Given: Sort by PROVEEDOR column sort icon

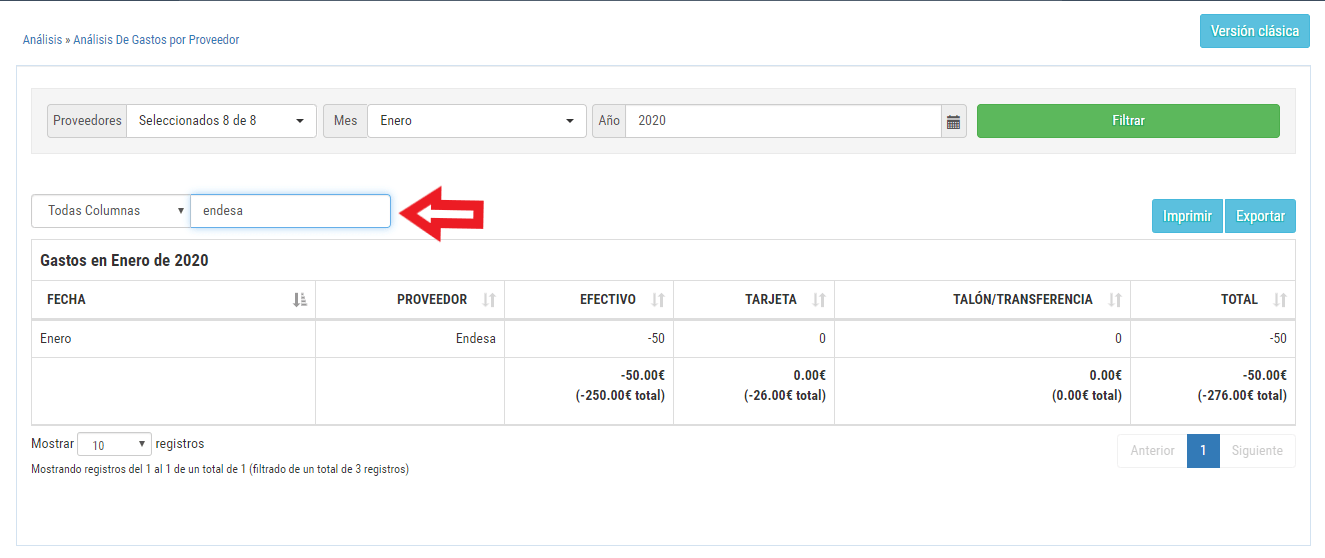Looking at the screenshot, I should pyautogui.click(x=489, y=300).
